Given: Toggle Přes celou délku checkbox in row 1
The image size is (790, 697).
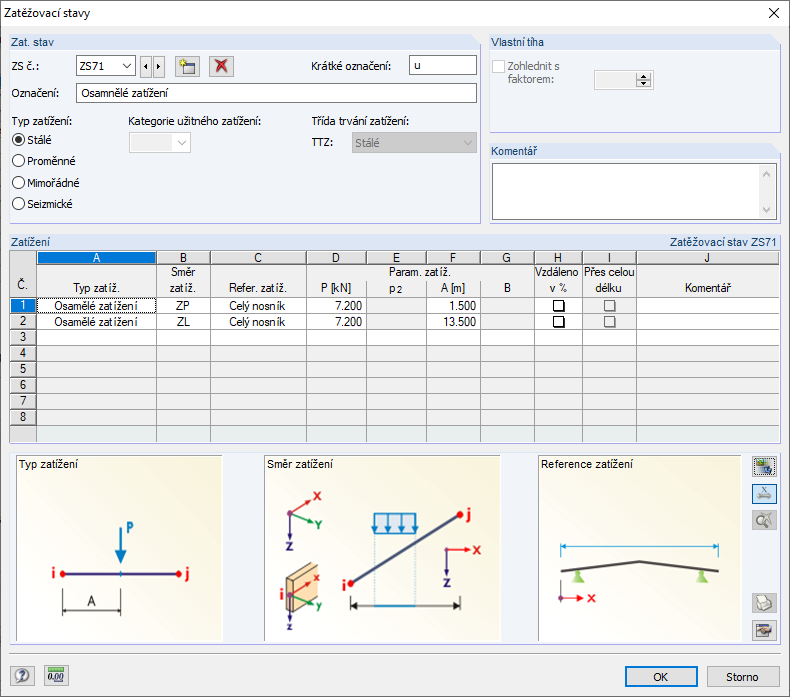Looking at the screenshot, I should click(609, 305).
